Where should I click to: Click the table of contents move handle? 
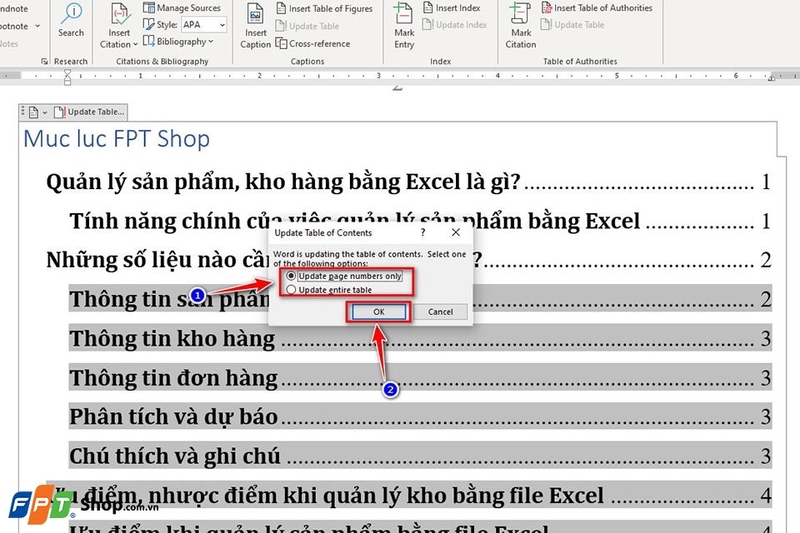(x=22, y=112)
